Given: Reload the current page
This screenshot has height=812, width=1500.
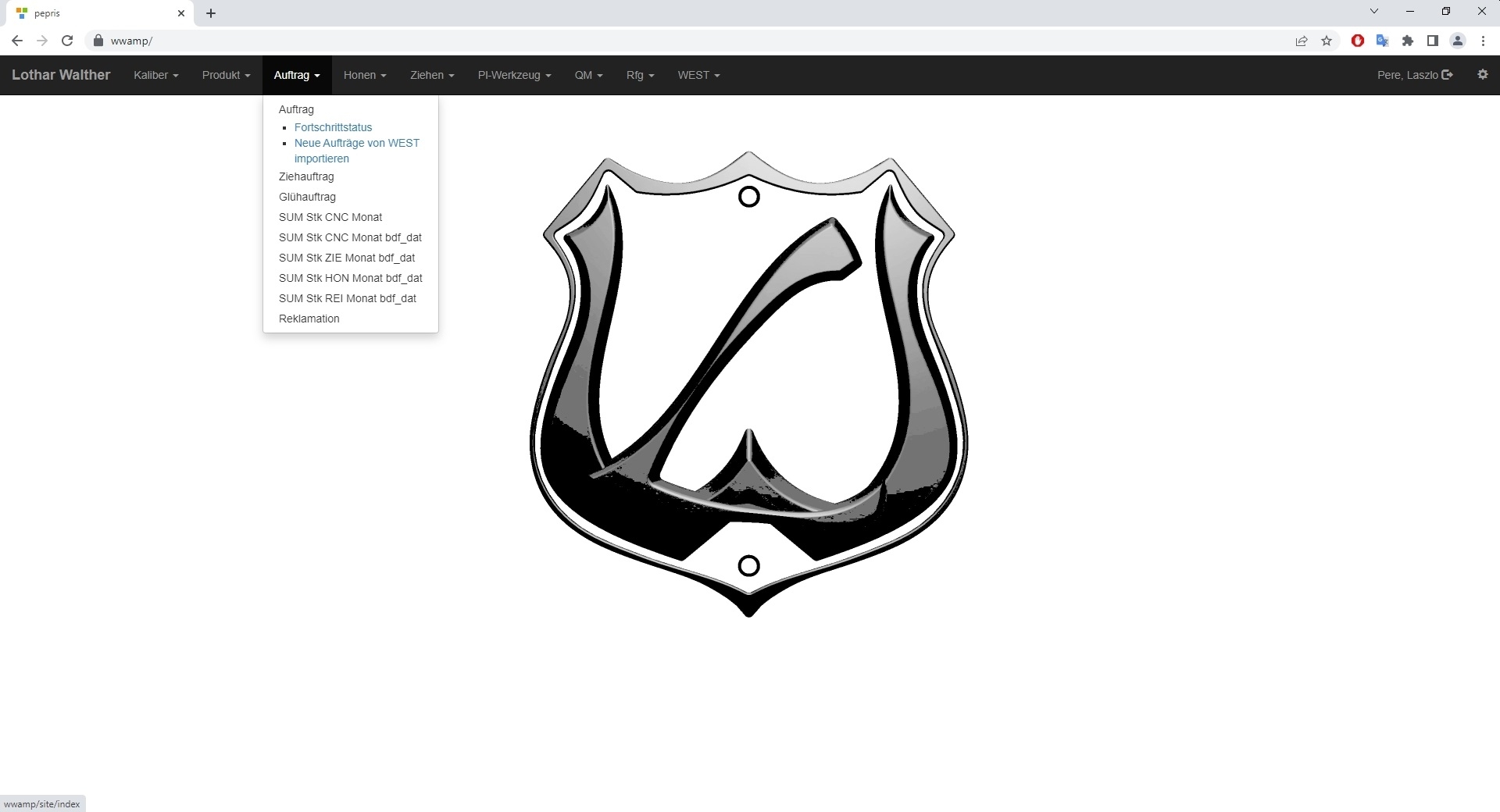Looking at the screenshot, I should point(67,41).
